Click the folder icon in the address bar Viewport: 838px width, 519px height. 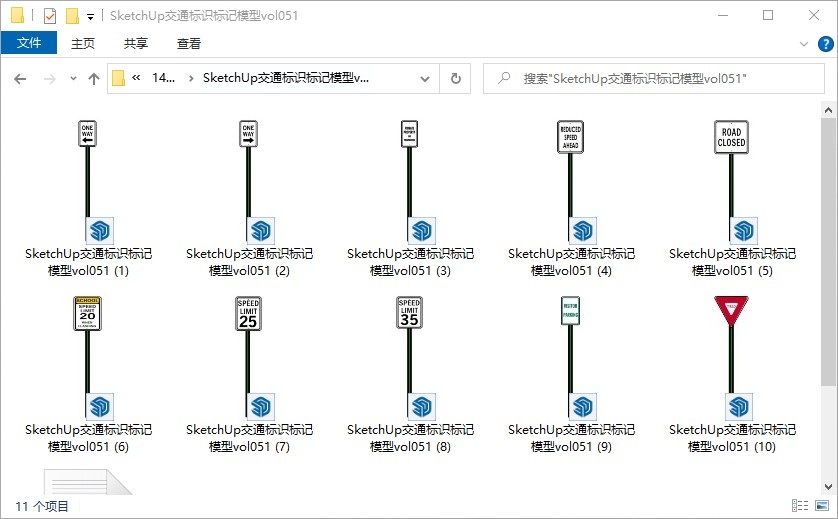point(118,79)
